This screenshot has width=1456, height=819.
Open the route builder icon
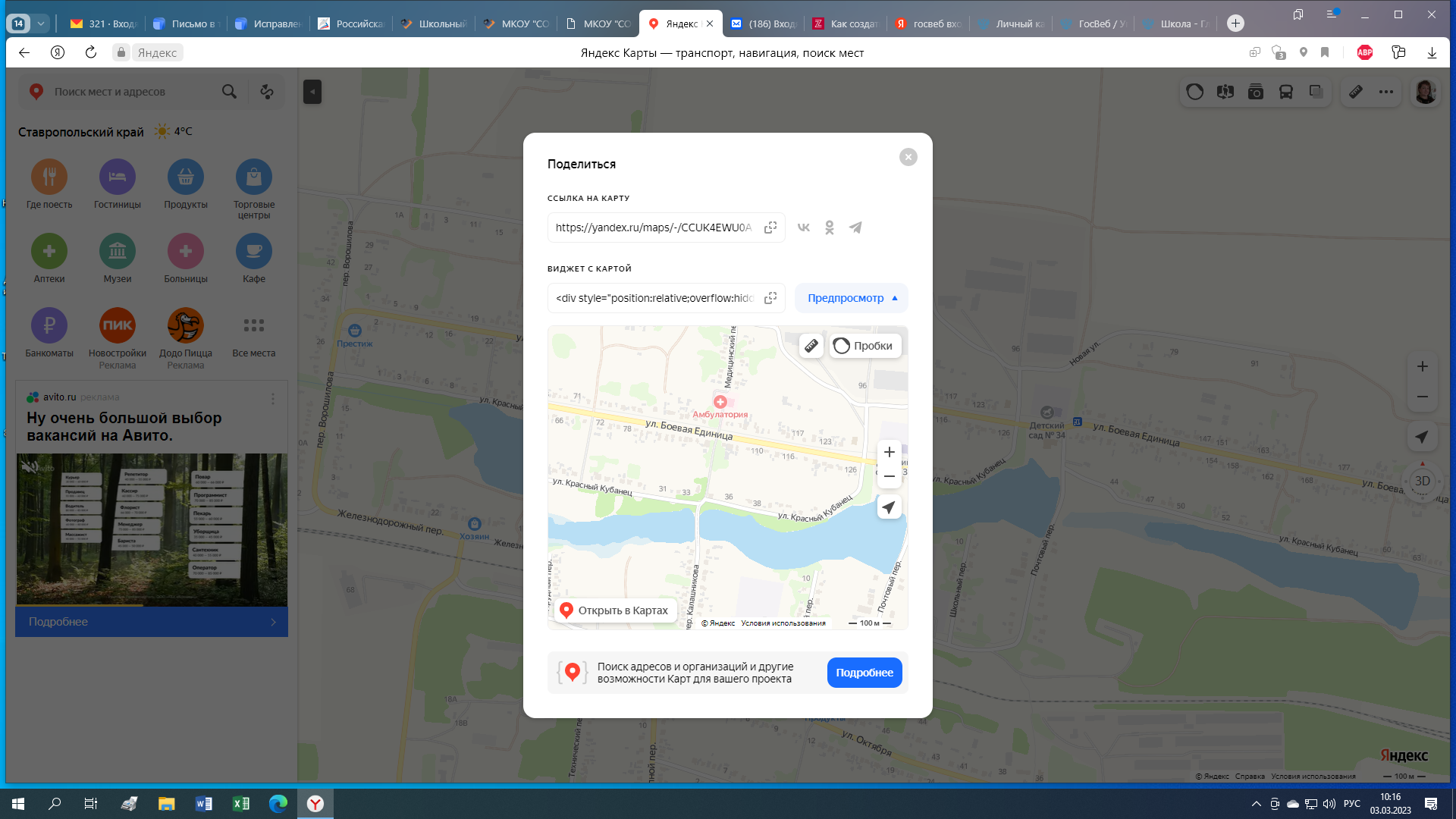267,92
